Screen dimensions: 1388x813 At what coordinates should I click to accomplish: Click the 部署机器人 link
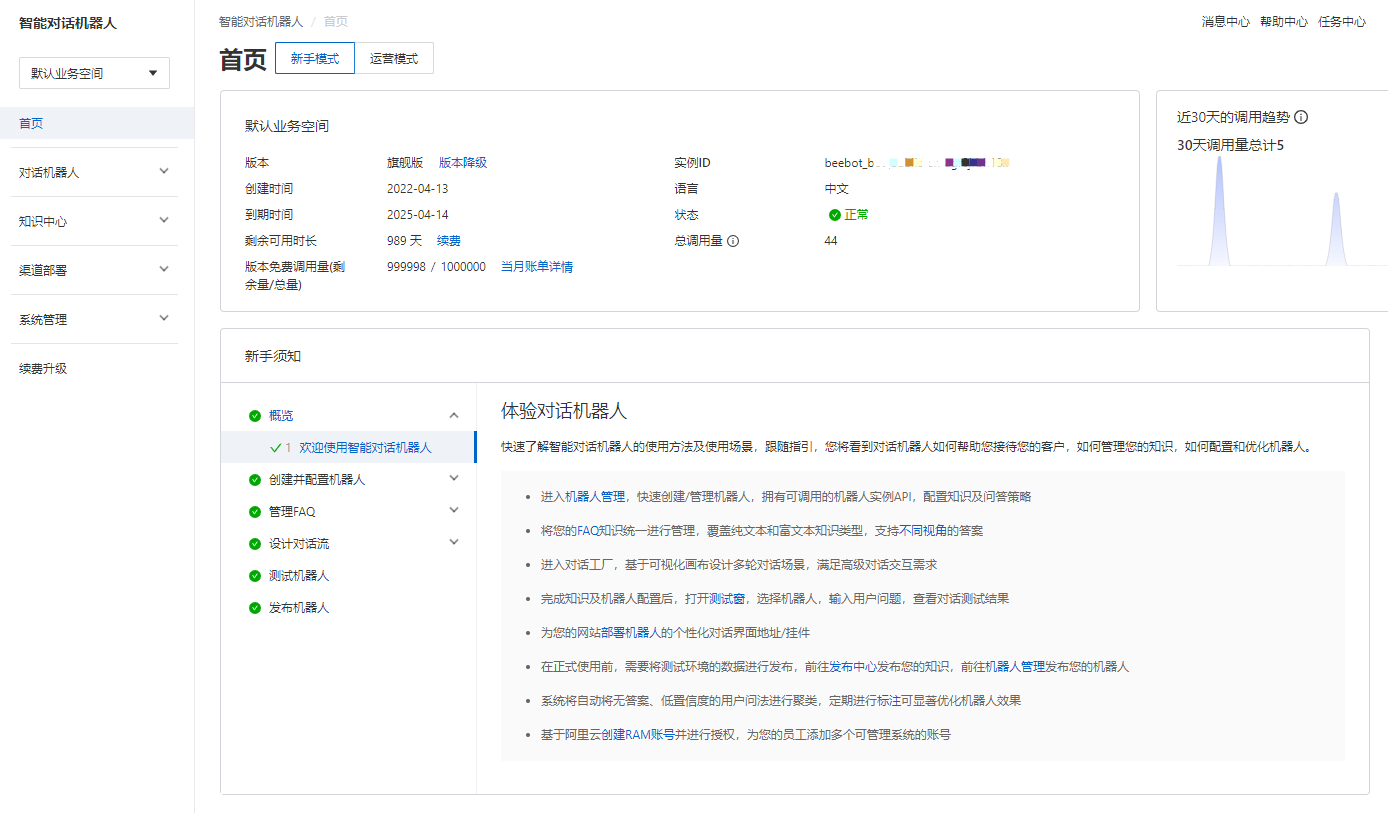point(631,633)
